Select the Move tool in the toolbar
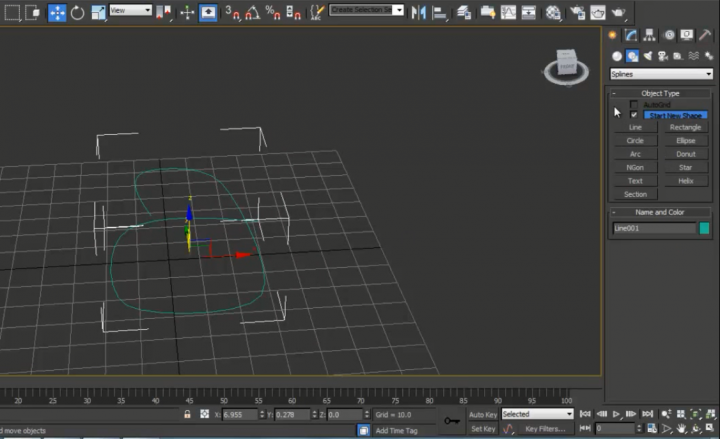720x439 pixels. 56,13
